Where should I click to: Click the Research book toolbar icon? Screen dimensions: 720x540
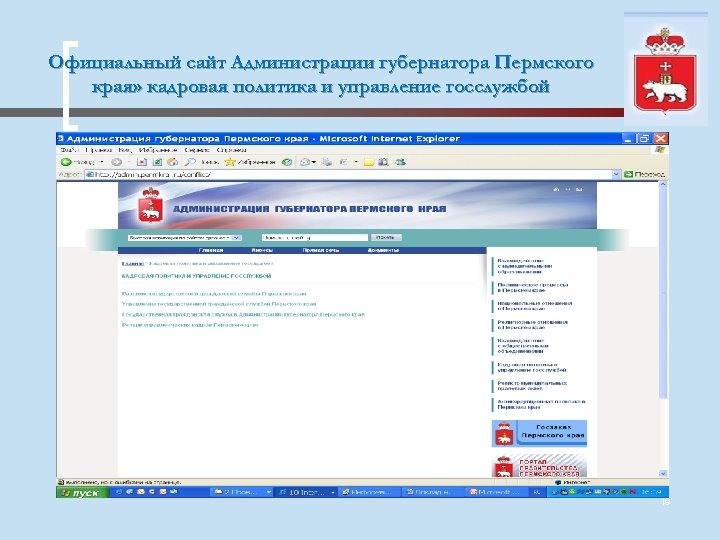[384, 162]
